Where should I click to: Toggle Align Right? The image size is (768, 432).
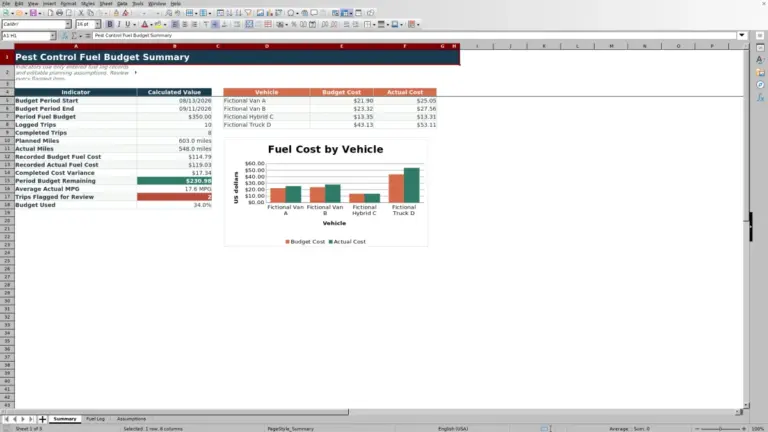coord(194,24)
